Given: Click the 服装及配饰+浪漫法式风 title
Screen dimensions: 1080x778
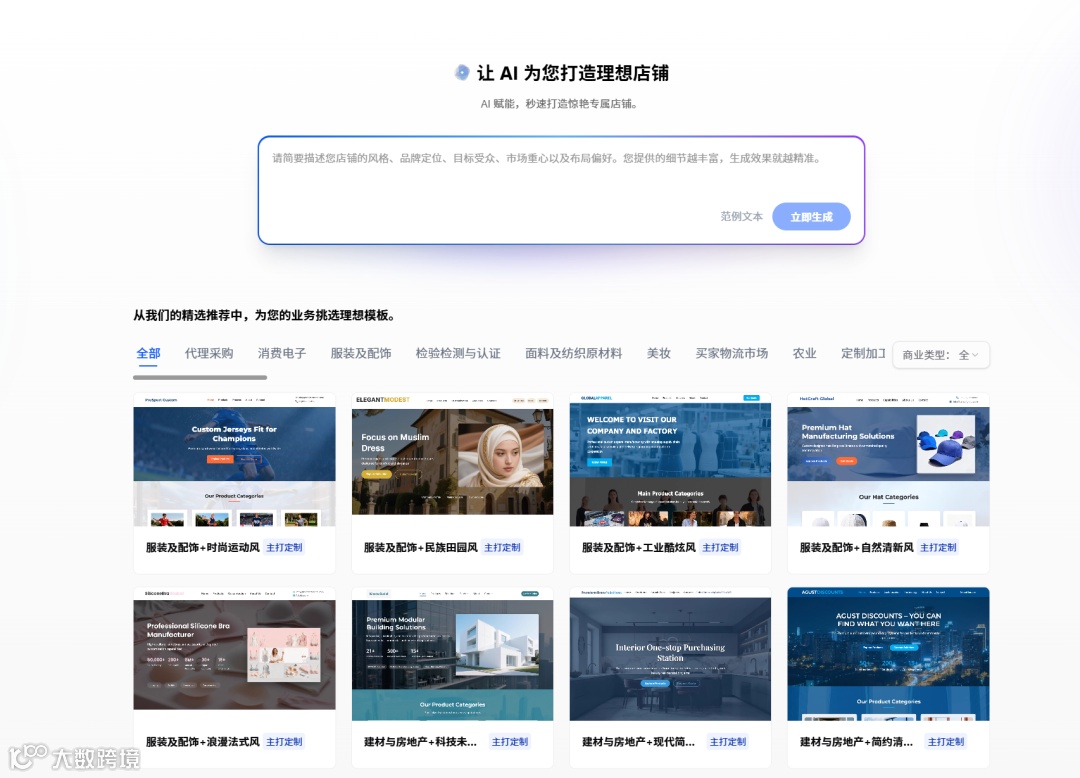Looking at the screenshot, I should coord(202,742).
